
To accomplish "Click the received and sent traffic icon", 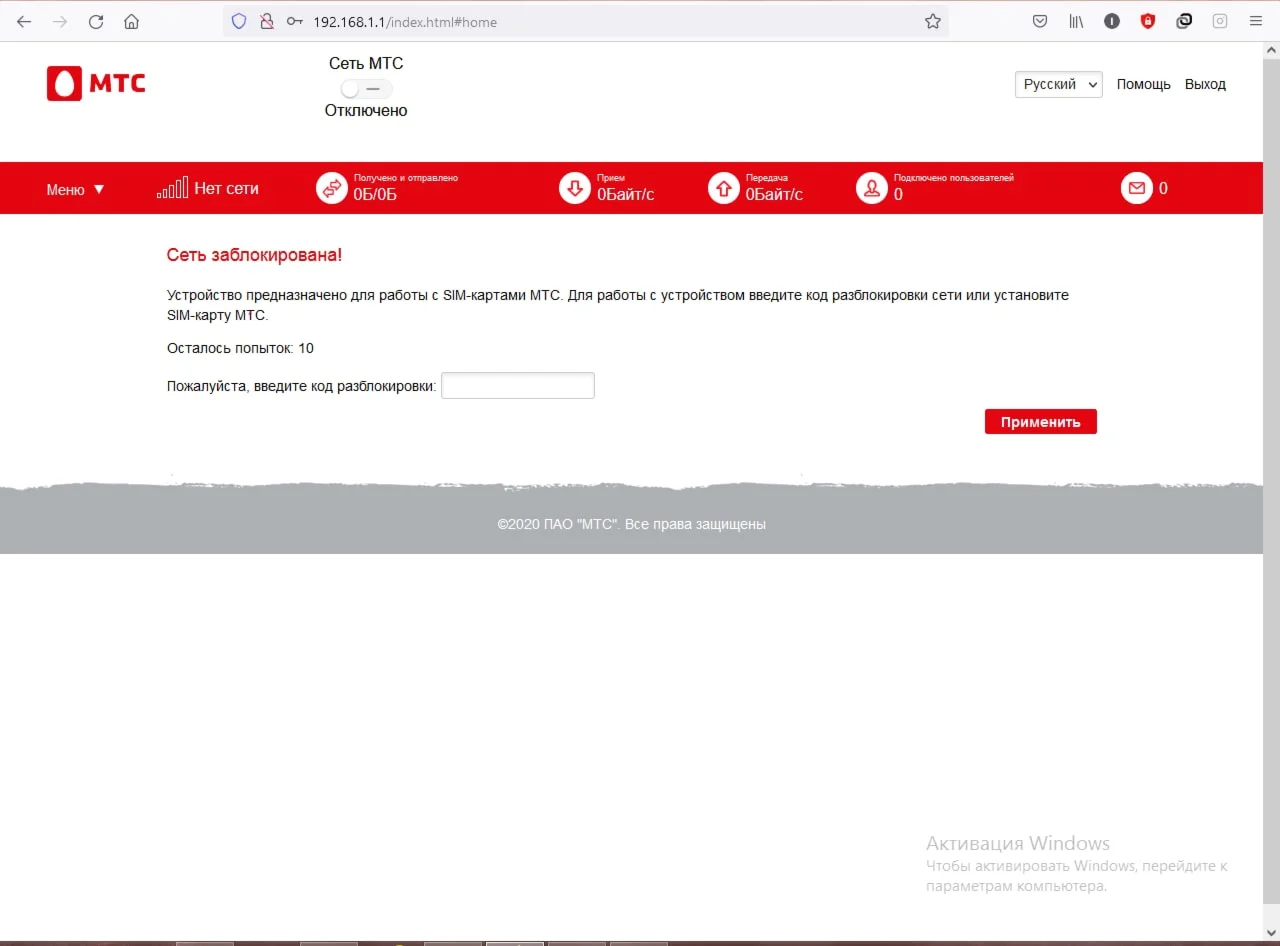I will coord(332,188).
